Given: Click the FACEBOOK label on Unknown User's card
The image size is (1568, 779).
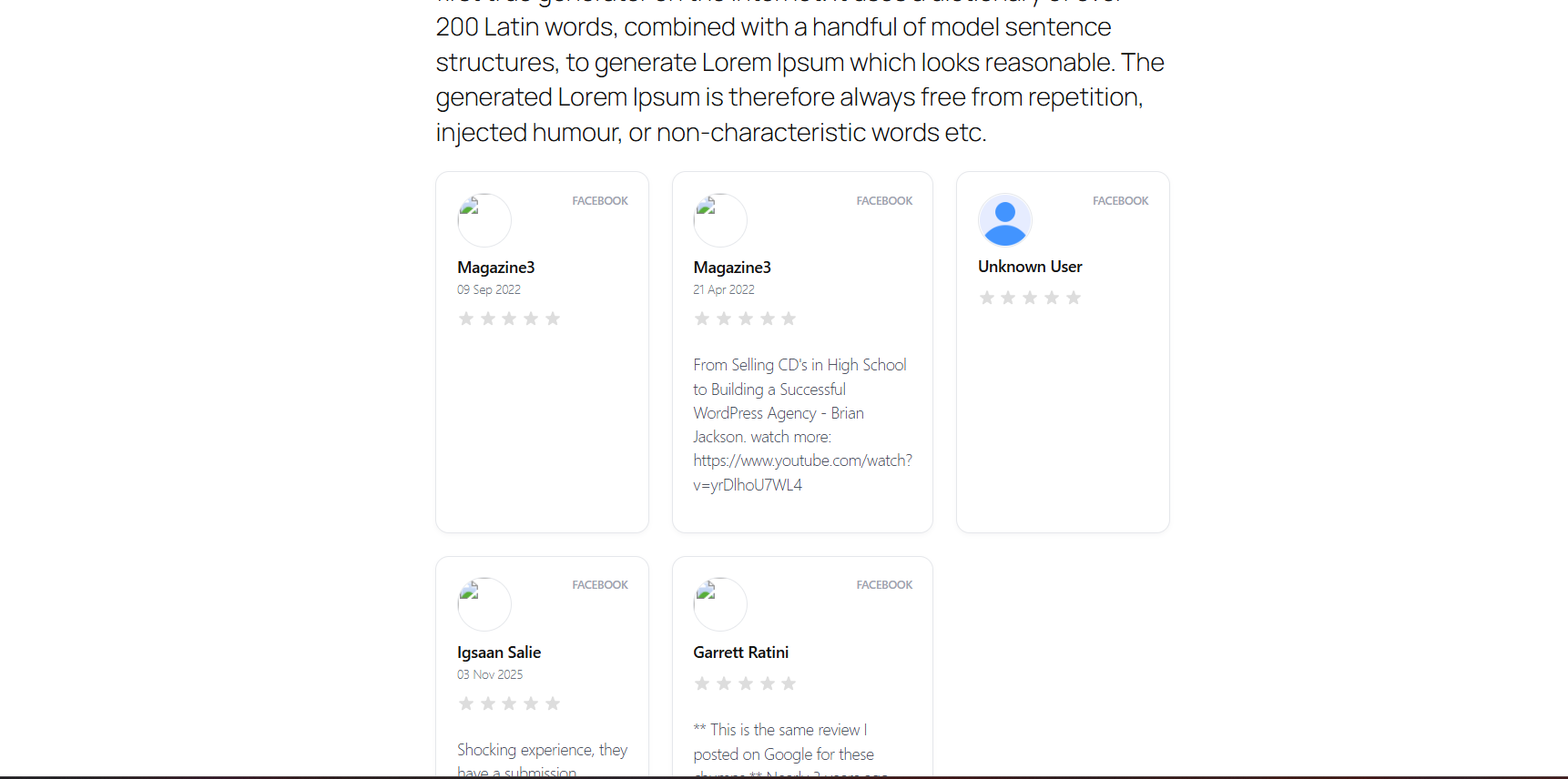Looking at the screenshot, I should (1120, 201).
